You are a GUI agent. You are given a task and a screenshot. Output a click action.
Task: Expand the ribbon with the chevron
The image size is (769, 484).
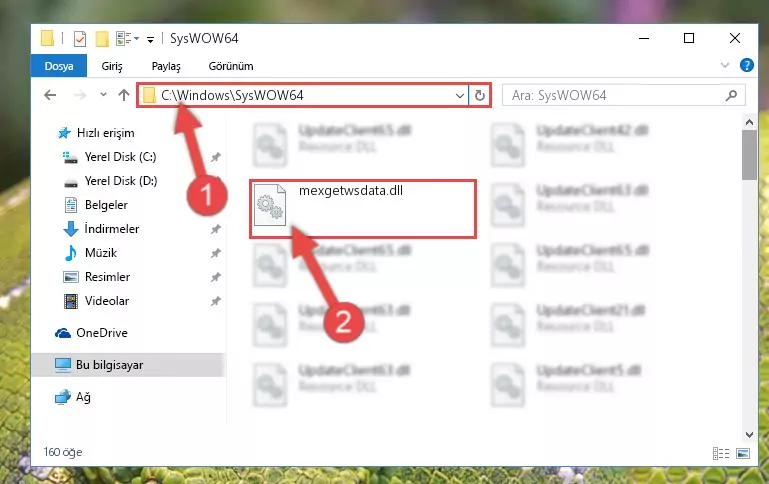click(724, 65)
